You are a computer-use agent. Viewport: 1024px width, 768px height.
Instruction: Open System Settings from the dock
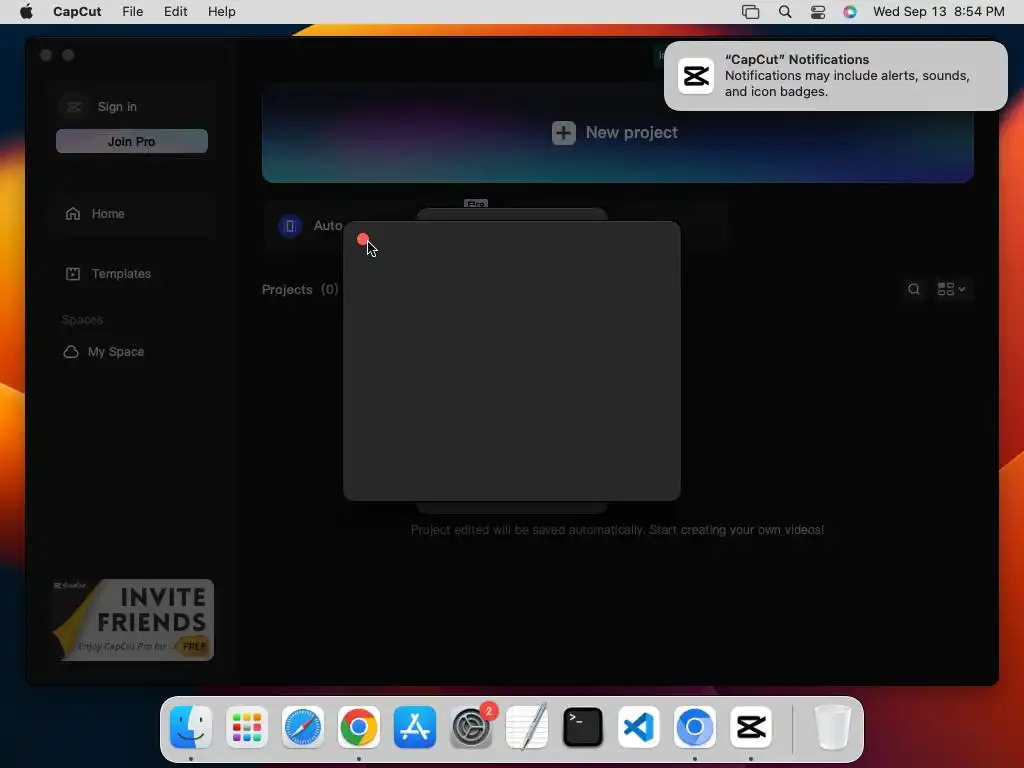471,727
